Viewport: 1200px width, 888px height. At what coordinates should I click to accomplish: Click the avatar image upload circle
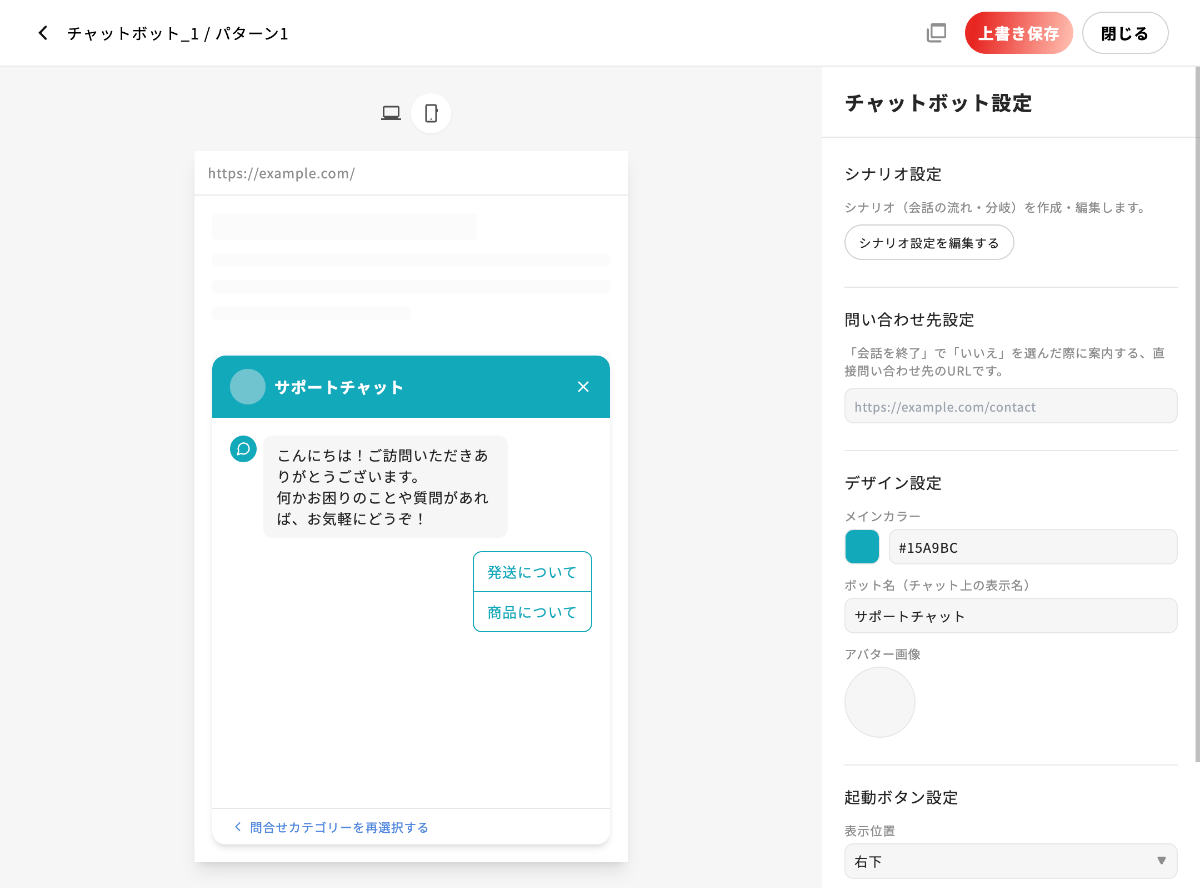tap(880, 702)
